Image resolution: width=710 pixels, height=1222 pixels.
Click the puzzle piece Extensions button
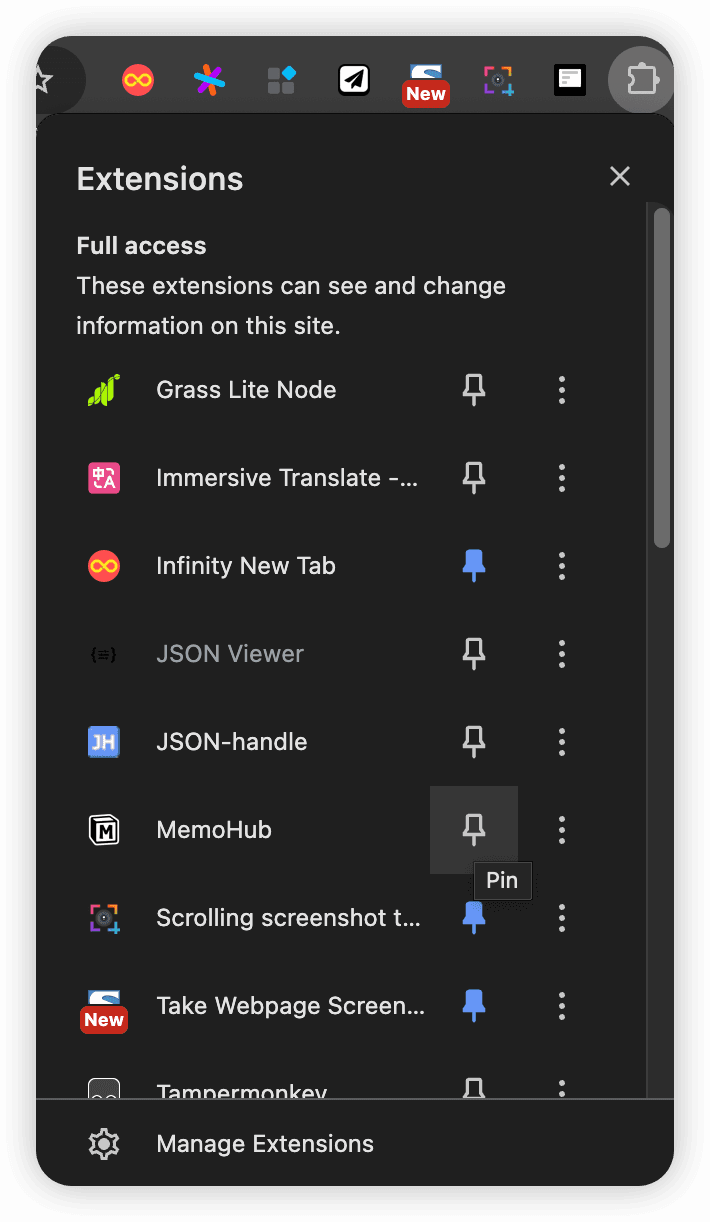pyautogui.click(x=640, y=79)
